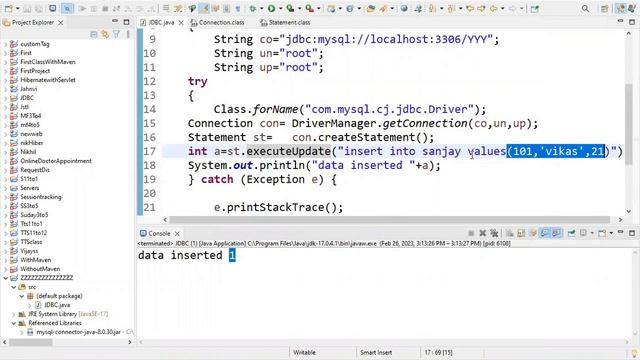Click the Terminate square icon in Console
Viewport: 640px width, 360px height.
(471, 233)
